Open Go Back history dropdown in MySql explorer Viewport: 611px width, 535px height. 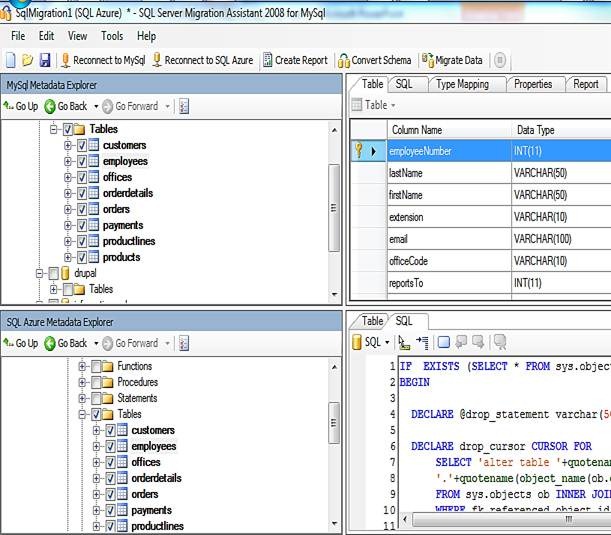point(96,106)
